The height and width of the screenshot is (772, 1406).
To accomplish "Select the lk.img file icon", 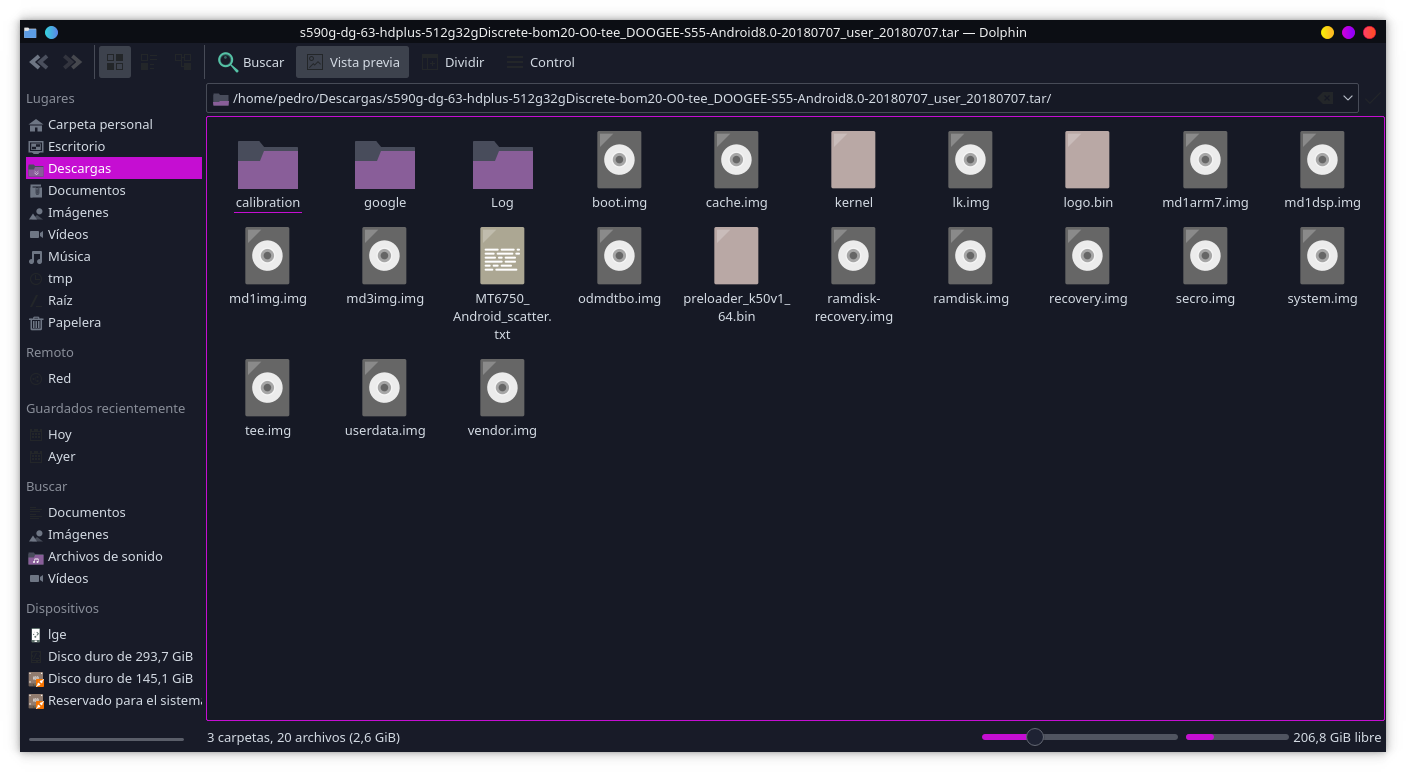I will [970, 160].
